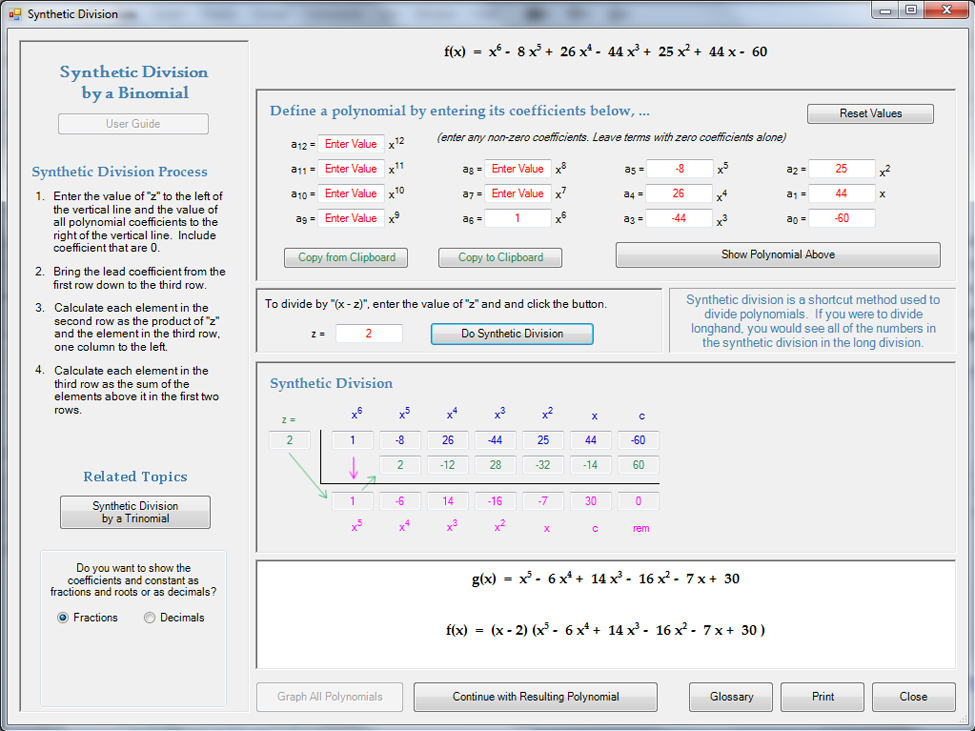Image resolution: width=975 pixels, height=731 pixels.
Task: Click the a0 constant field containing -60
Action: coord(842,218)
